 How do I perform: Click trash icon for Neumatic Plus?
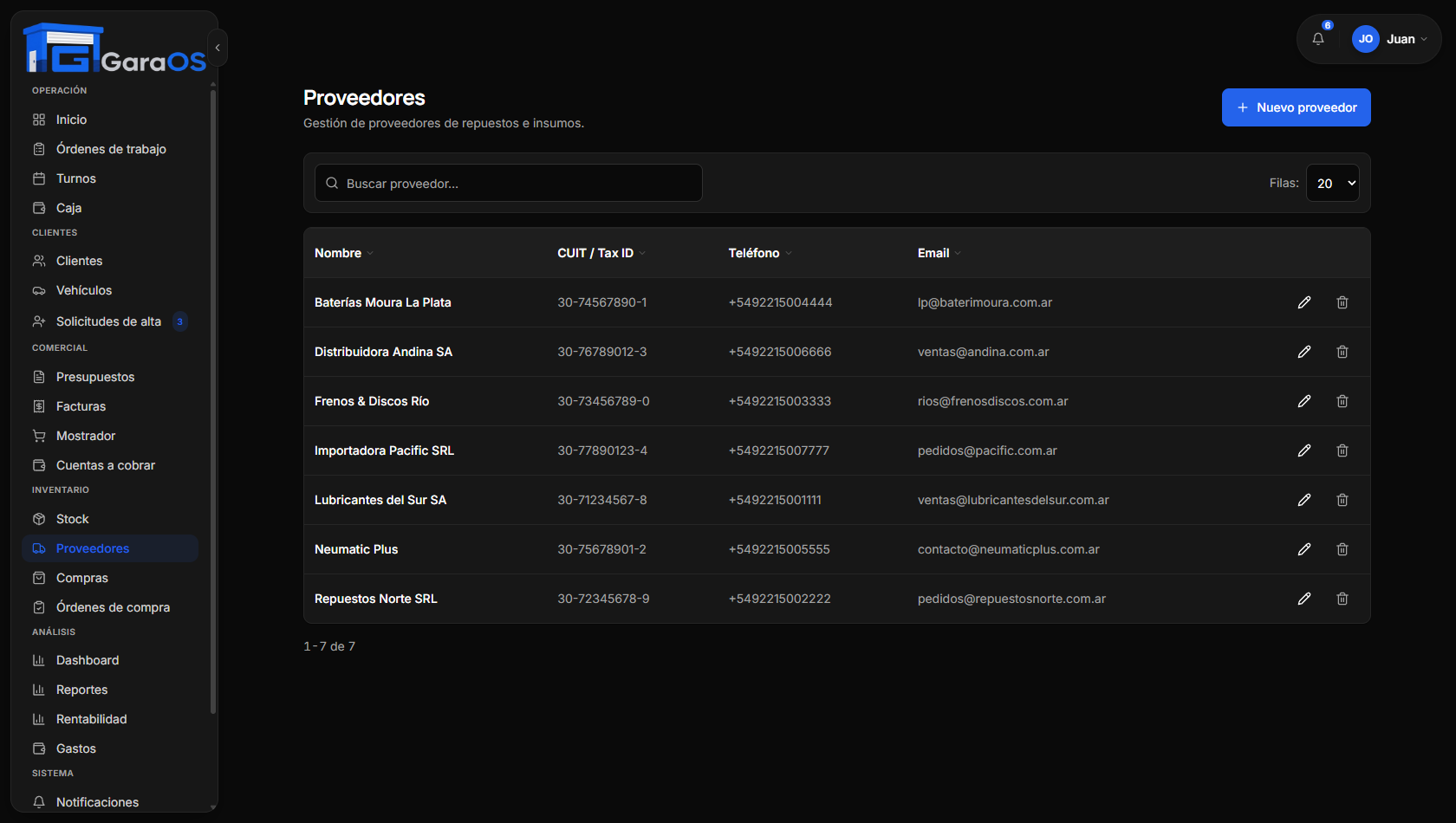pyautogui.click(x=1342, y=549)
